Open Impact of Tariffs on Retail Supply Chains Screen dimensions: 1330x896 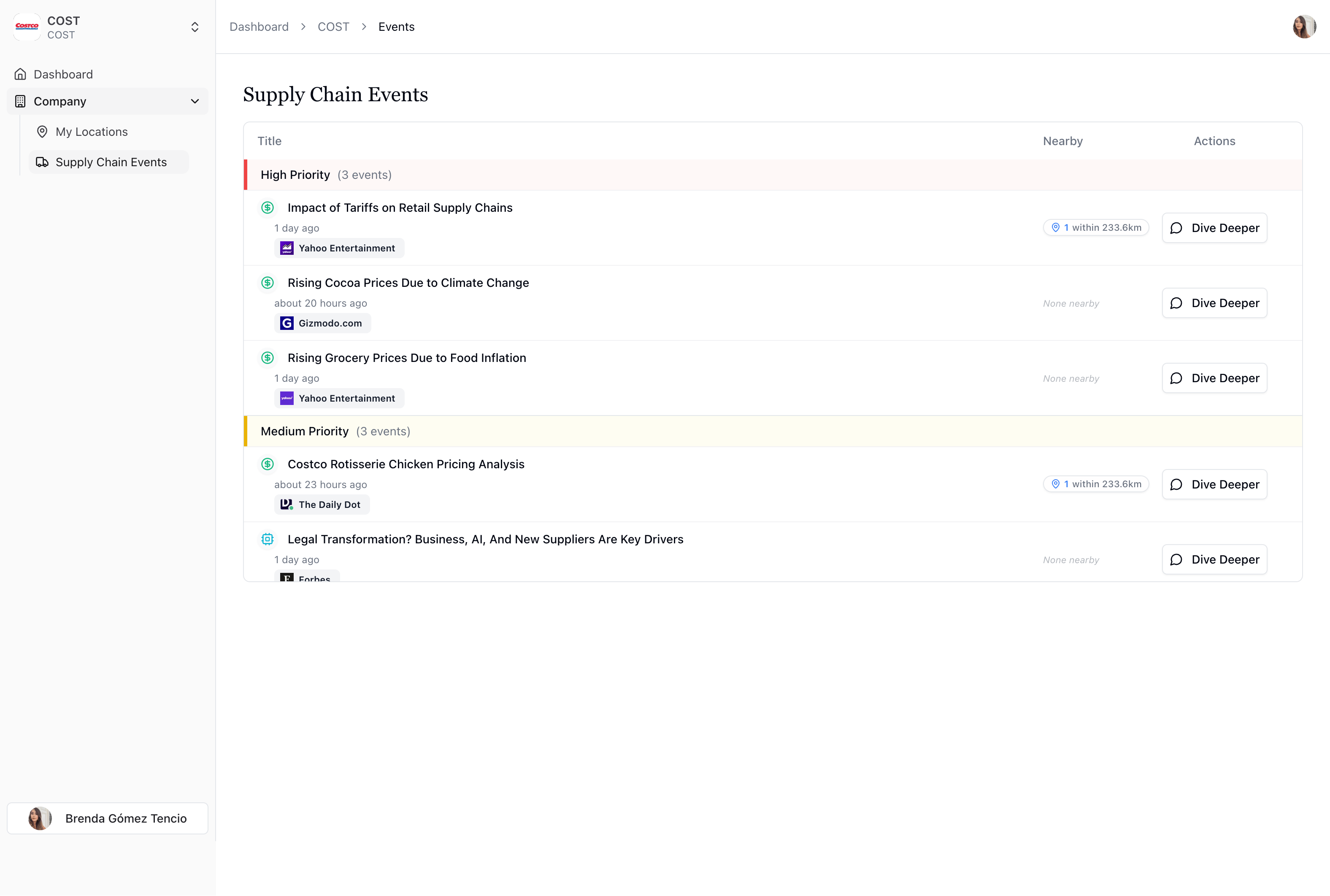click(400, 208)
